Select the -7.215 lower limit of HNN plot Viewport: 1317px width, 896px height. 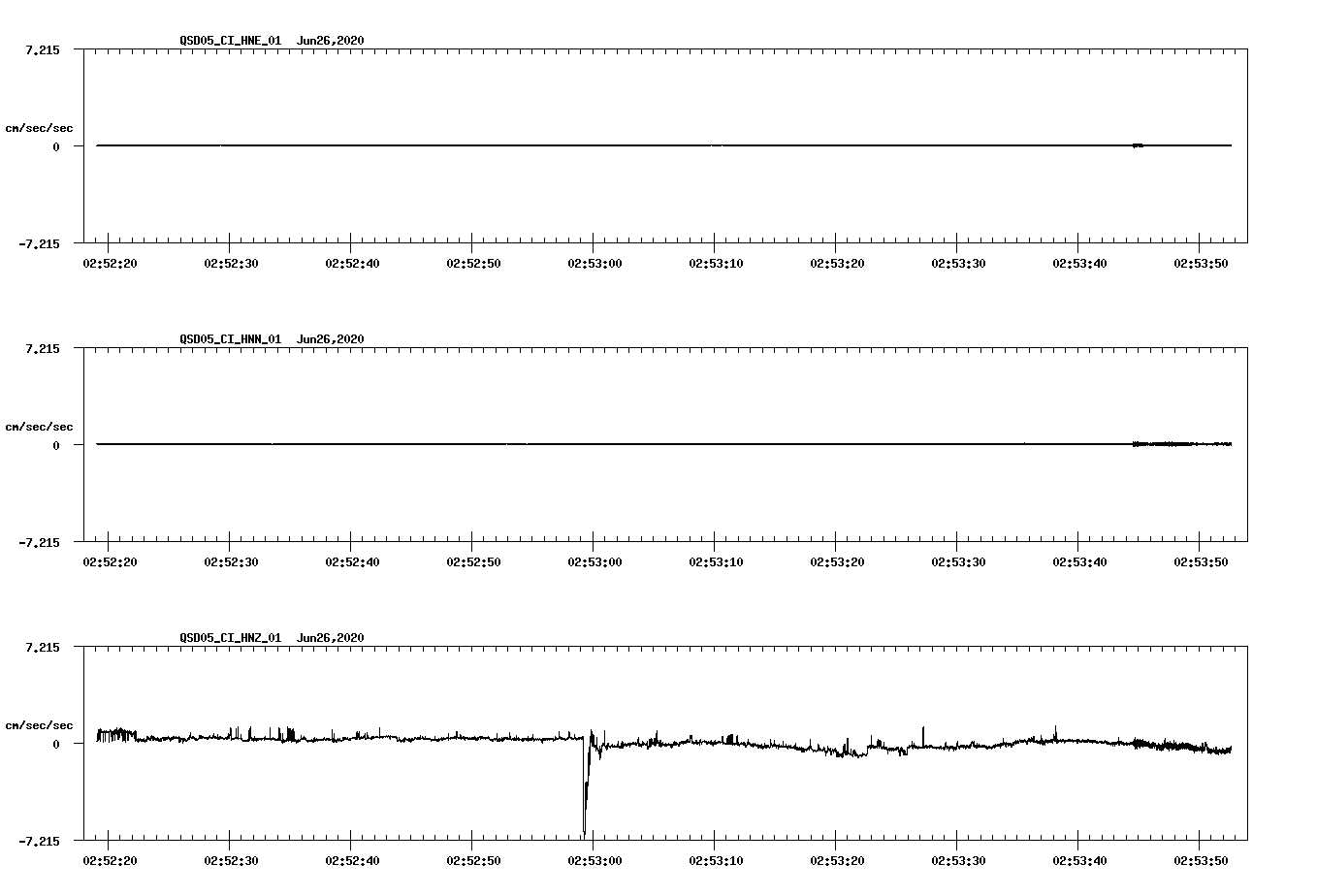pos(39,542)
